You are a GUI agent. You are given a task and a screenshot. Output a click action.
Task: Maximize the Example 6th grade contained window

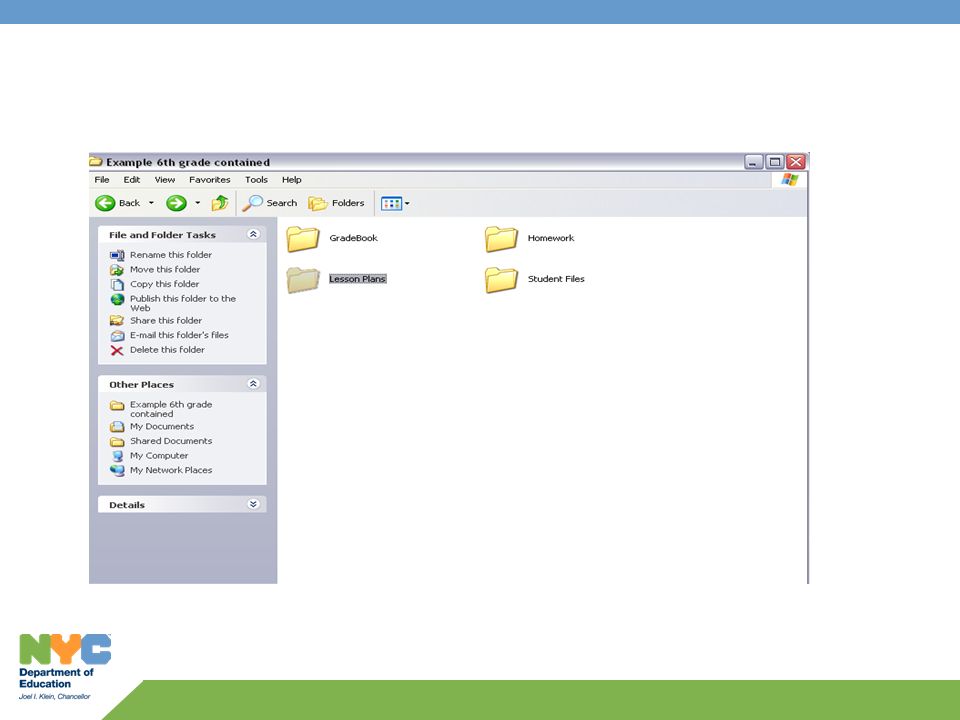[x=774, y=162]
